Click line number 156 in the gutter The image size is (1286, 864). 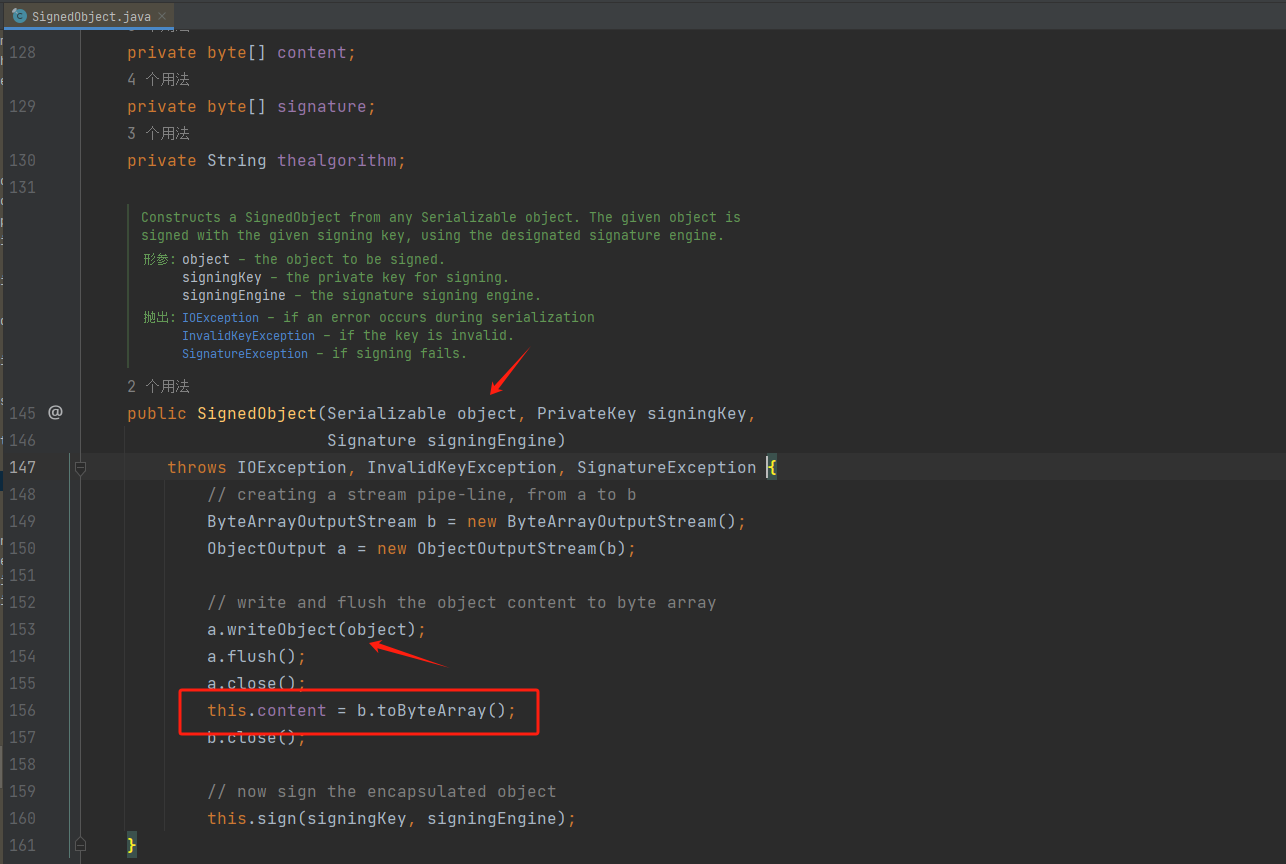[x=22, y=710]
